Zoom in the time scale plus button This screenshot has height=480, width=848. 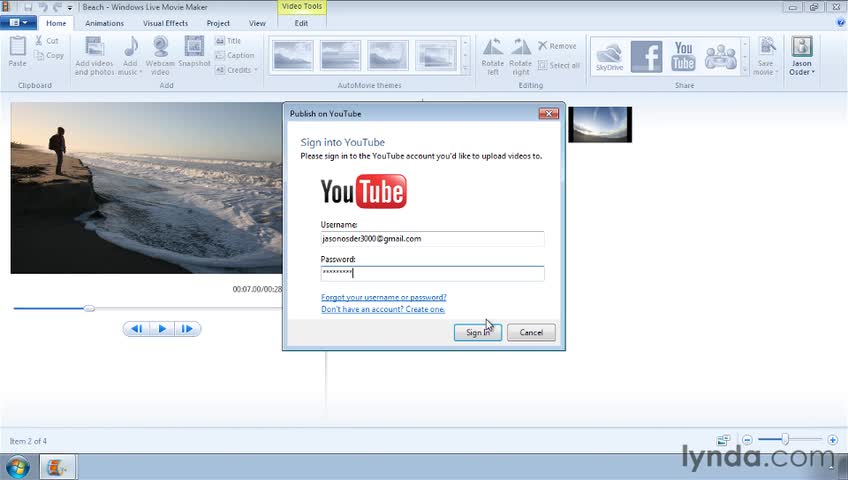pyautogui.click(x=833, y=440)
